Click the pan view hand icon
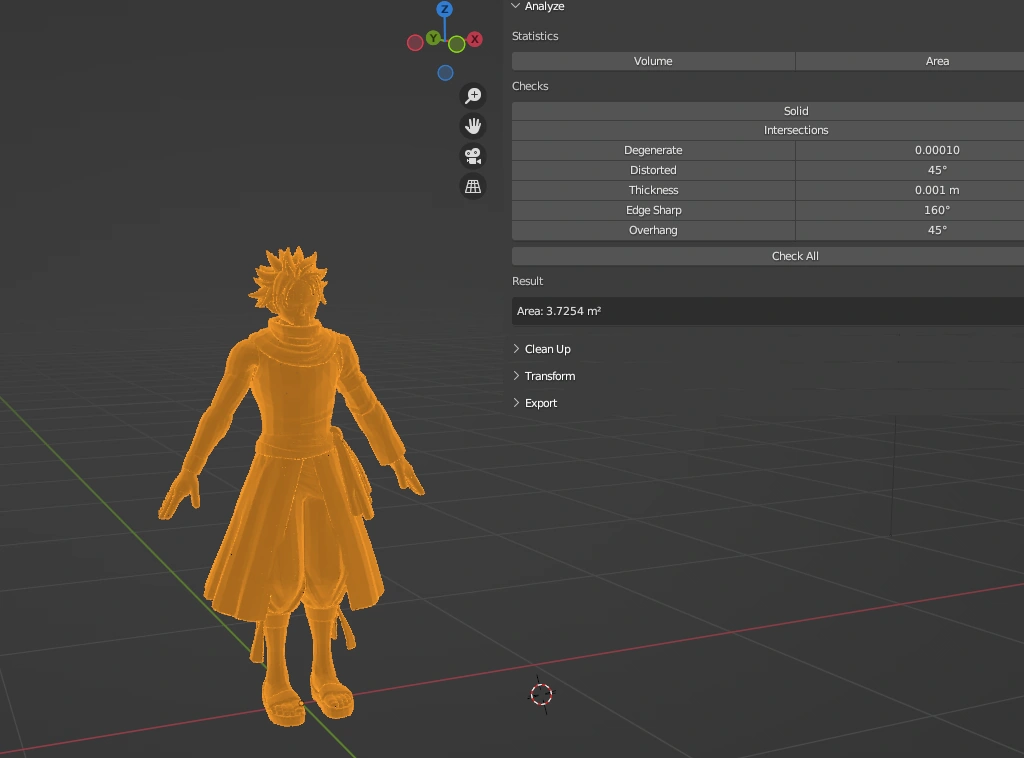 [473, 125]
